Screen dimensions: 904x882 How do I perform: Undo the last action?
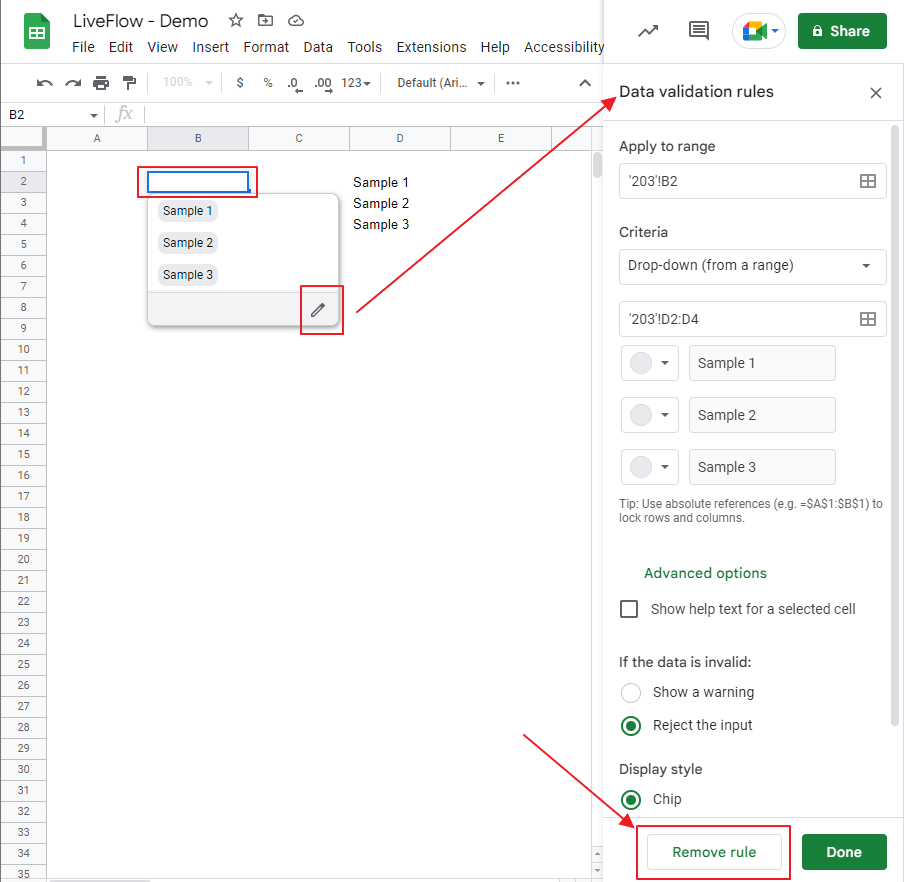44,83
